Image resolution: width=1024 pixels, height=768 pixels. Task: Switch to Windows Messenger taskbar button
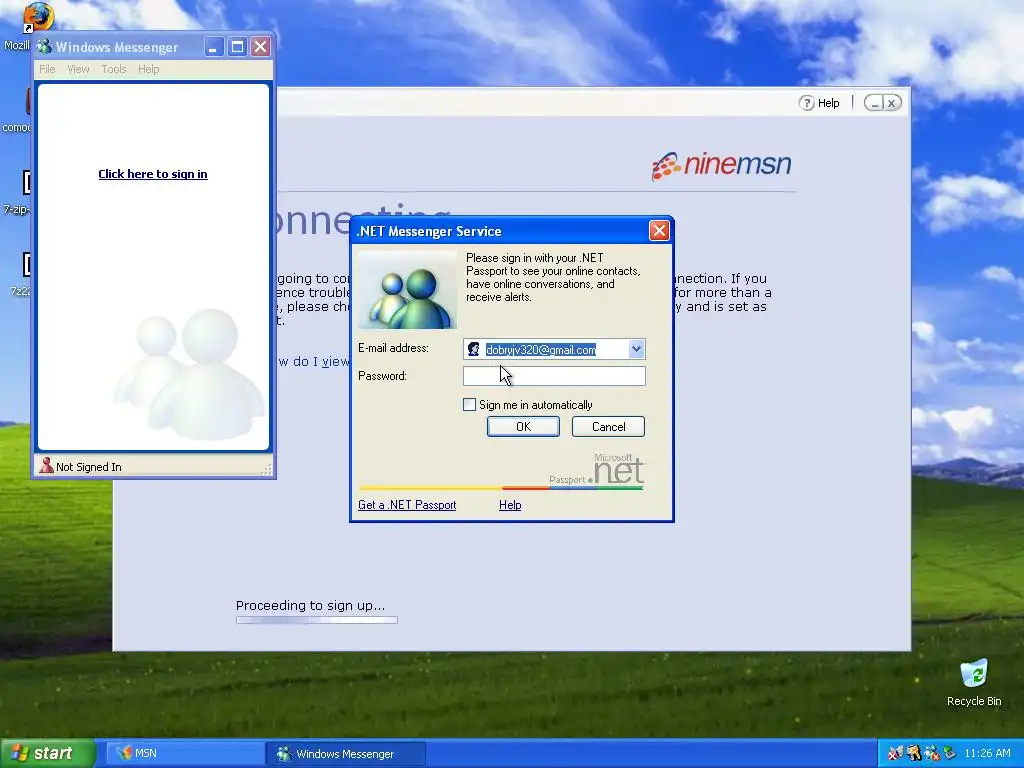346,754
